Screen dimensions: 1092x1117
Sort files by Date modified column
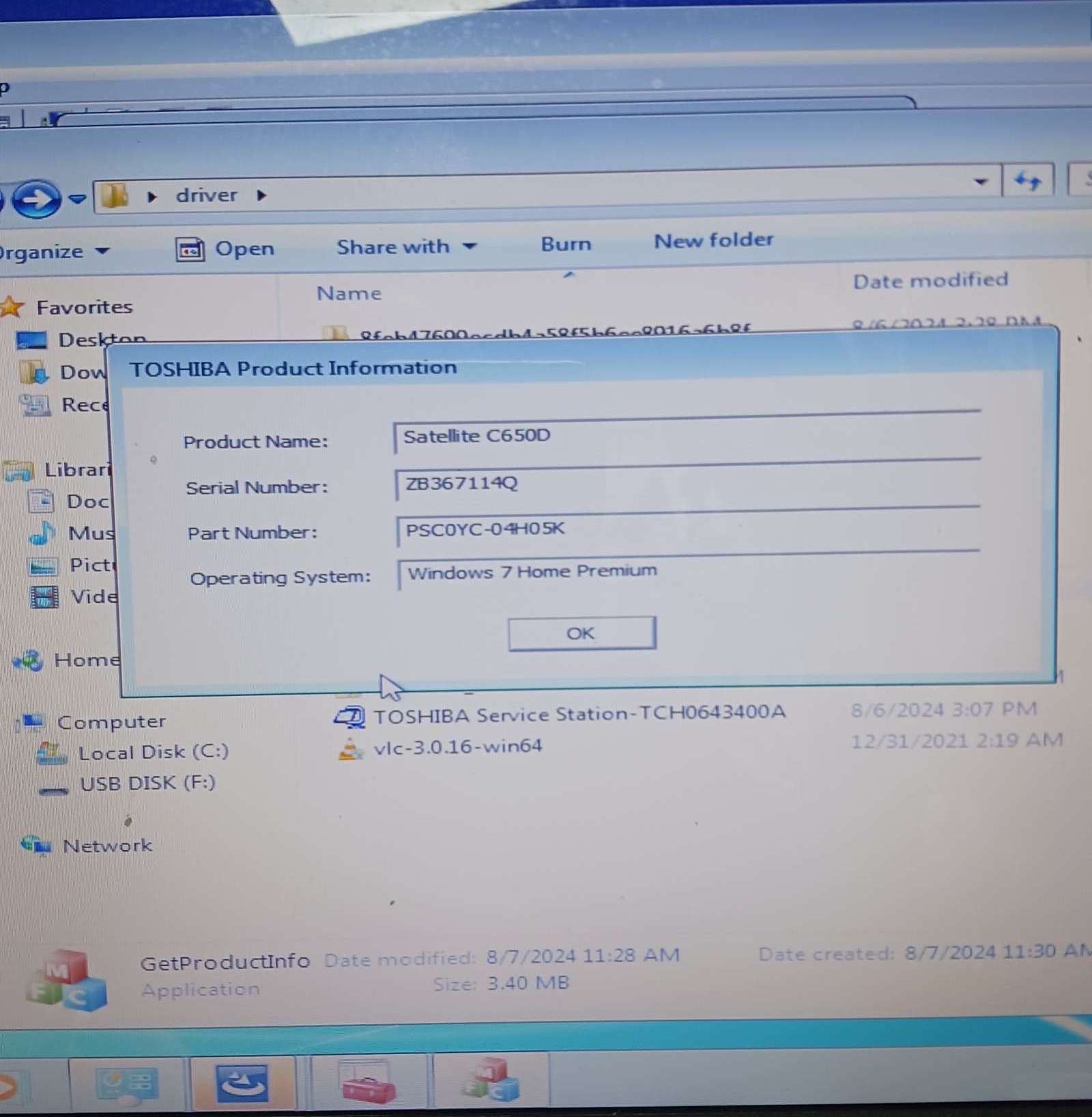tap(930, 280)
